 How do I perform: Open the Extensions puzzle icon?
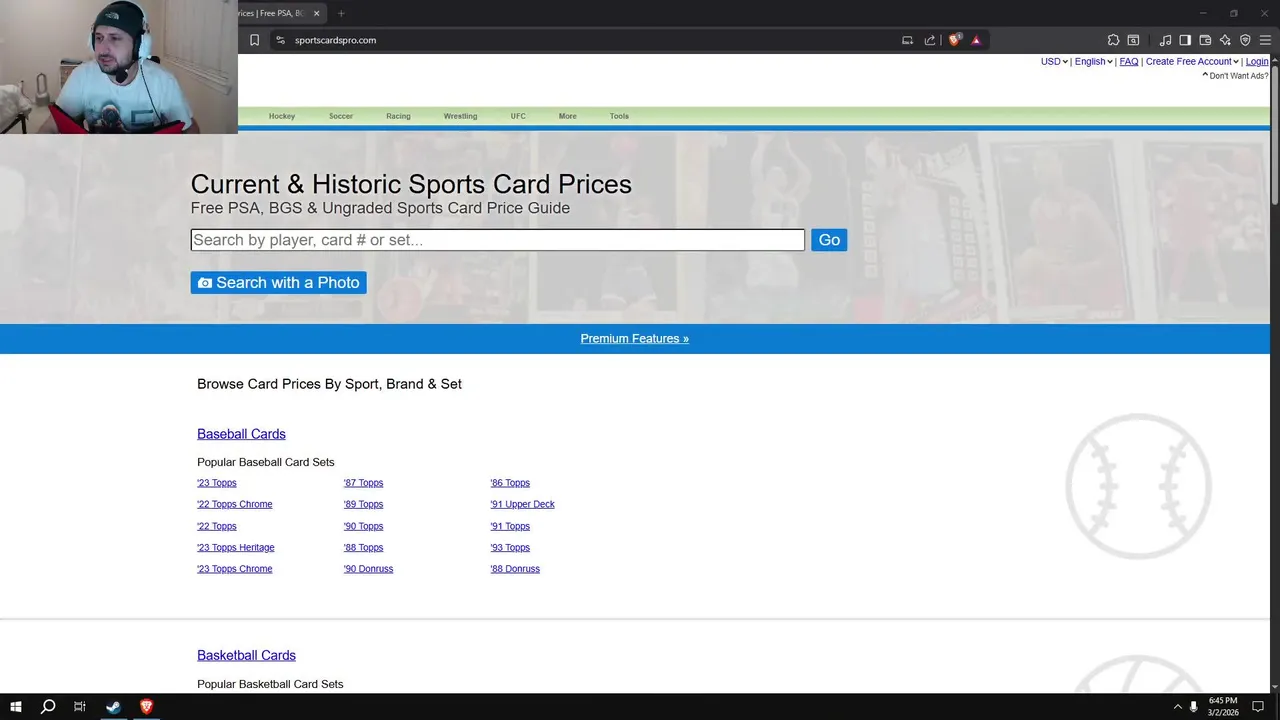[x=1113, y=40]
